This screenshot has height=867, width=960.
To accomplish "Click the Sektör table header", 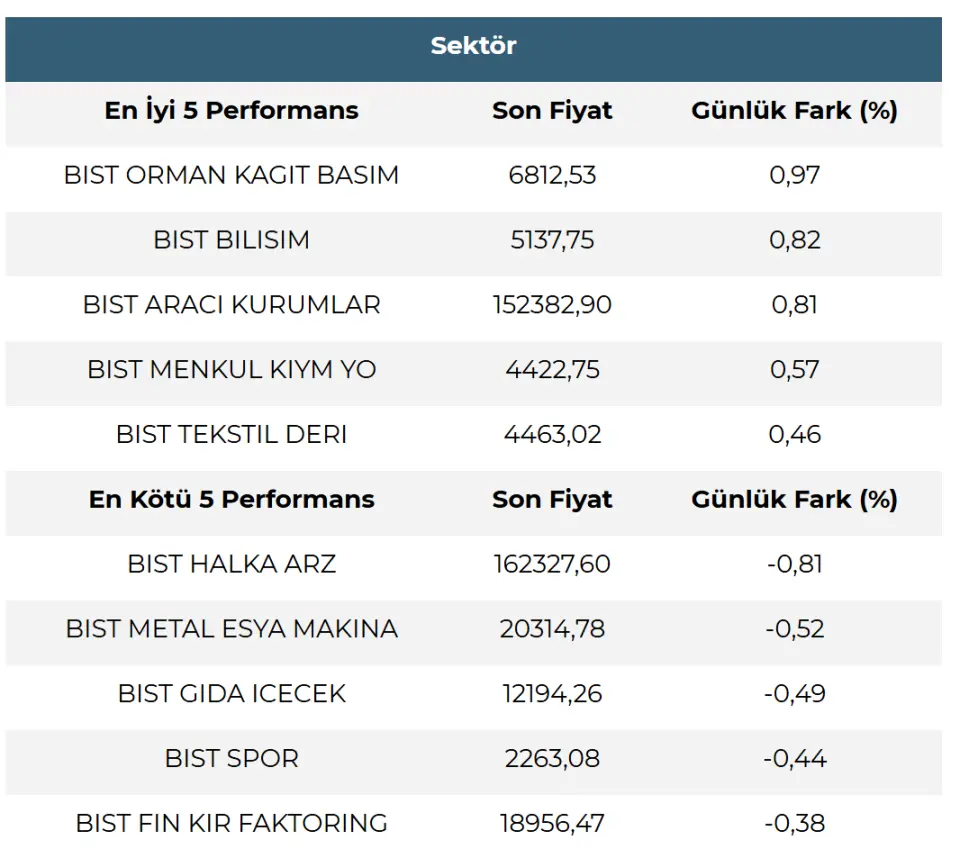I will [473, 46].
